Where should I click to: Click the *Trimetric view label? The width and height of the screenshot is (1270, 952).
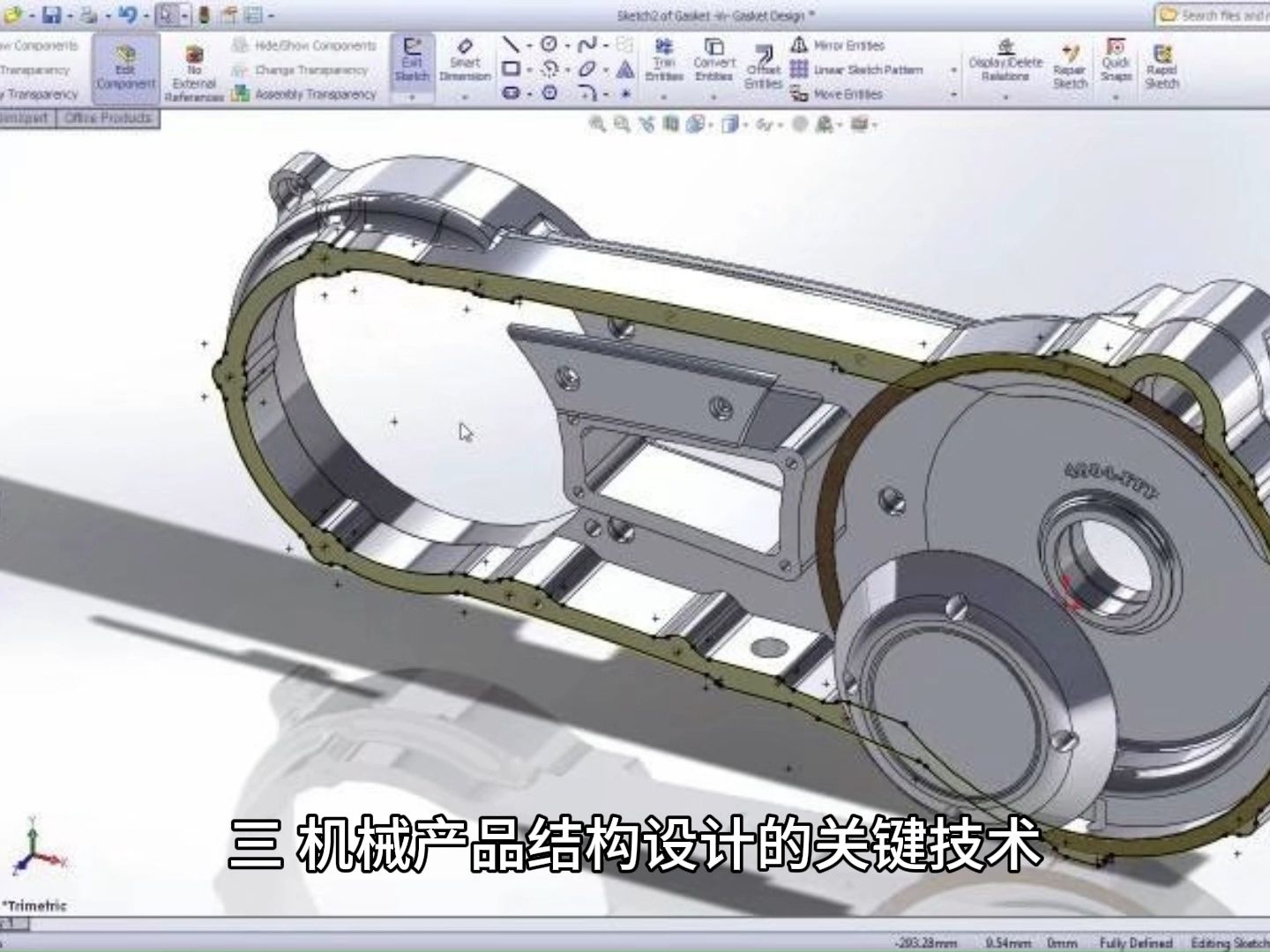pyautogui.click(x=34, y=905)
